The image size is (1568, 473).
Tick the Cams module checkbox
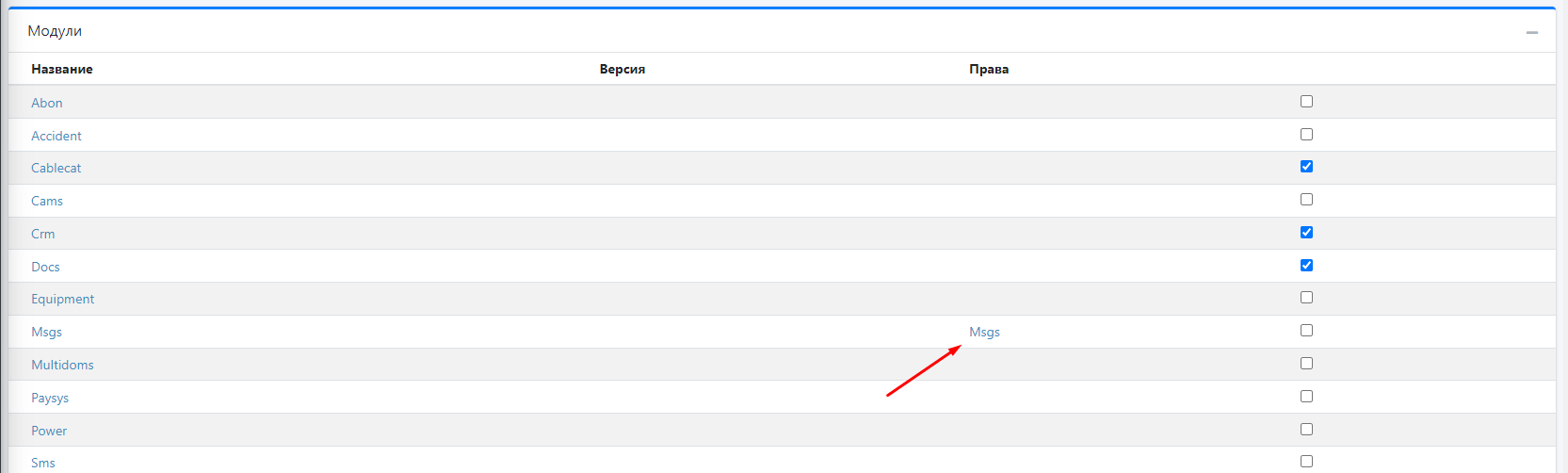point(1306,199)
